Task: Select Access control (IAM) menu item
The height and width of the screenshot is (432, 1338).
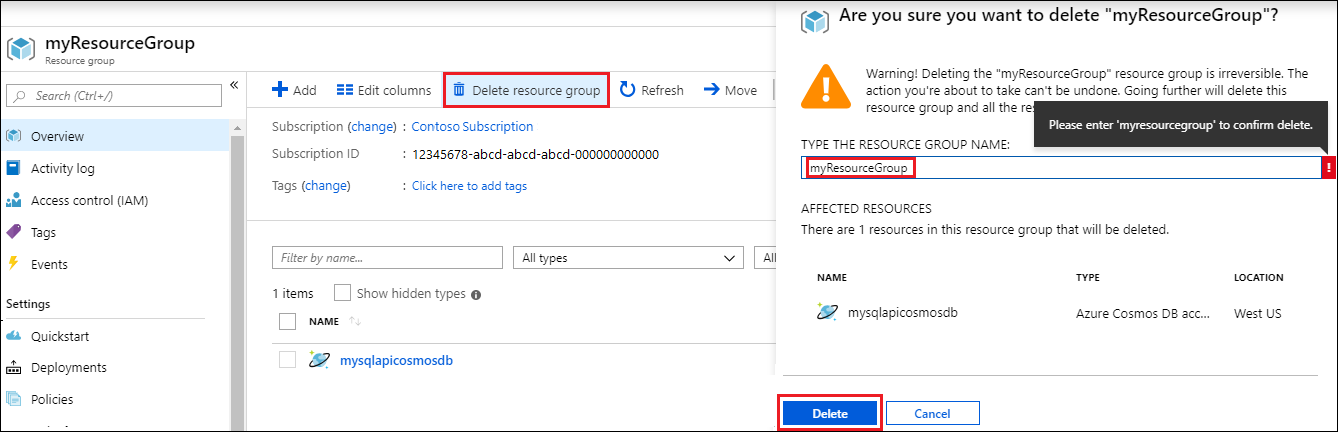Action: [89, 200]
